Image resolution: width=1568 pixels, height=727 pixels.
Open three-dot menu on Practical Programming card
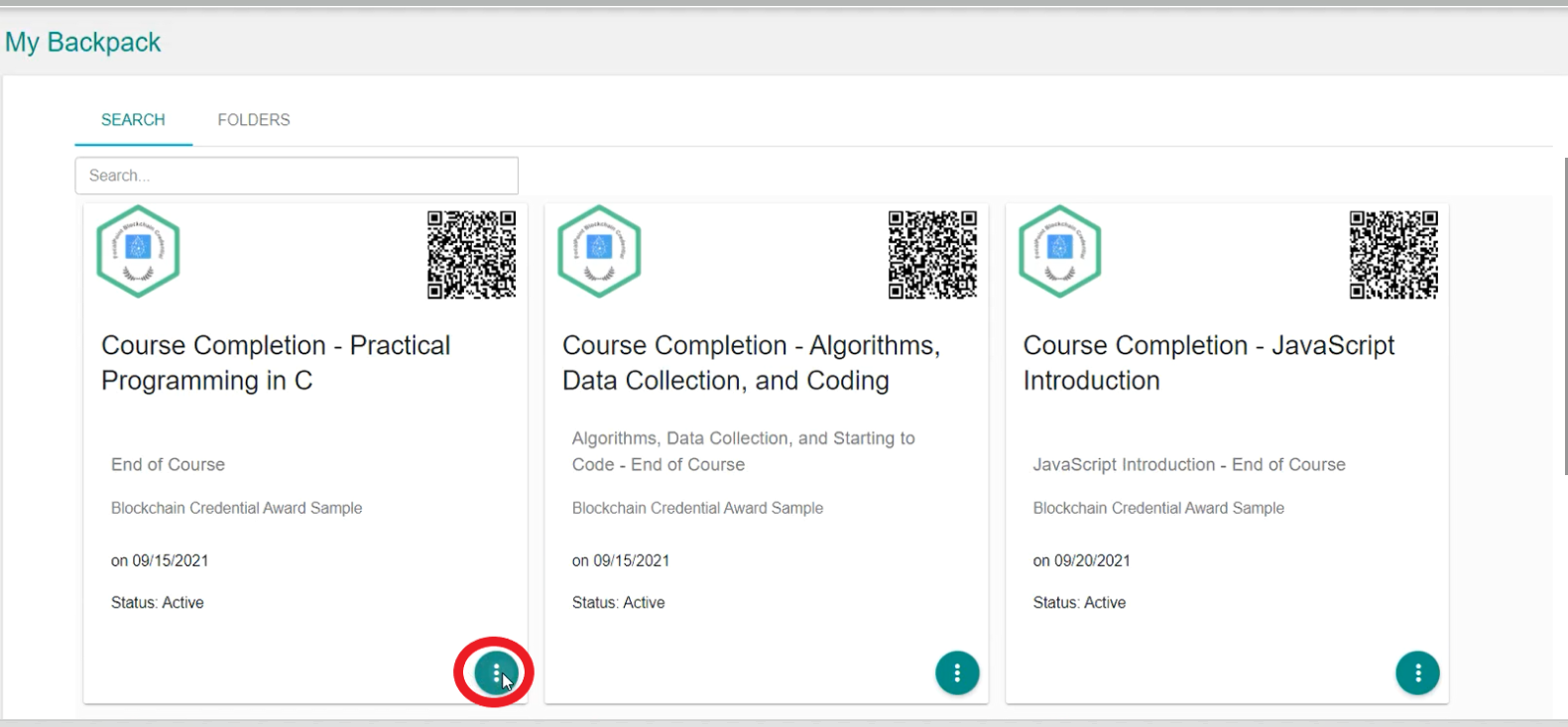pos(495,673)
